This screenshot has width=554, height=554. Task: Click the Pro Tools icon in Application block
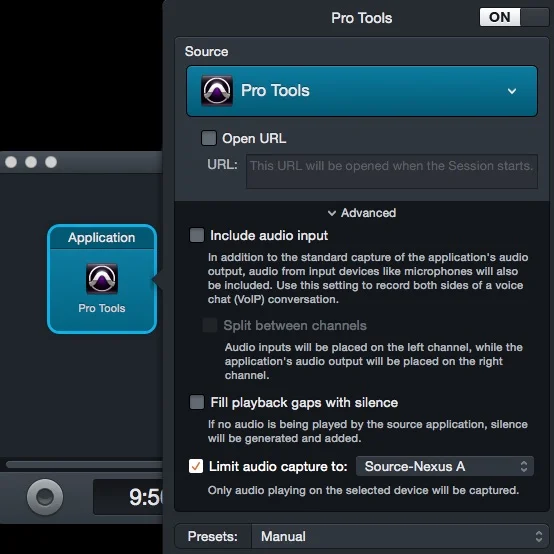click(102, 279)
